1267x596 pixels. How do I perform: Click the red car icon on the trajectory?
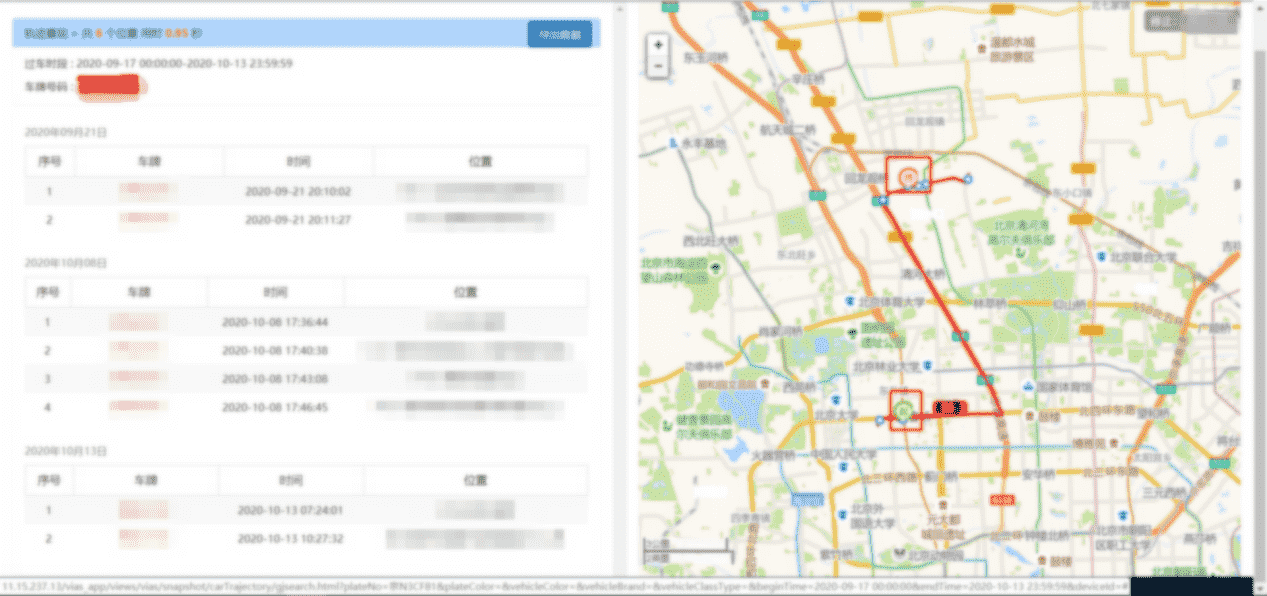(949, 407)
